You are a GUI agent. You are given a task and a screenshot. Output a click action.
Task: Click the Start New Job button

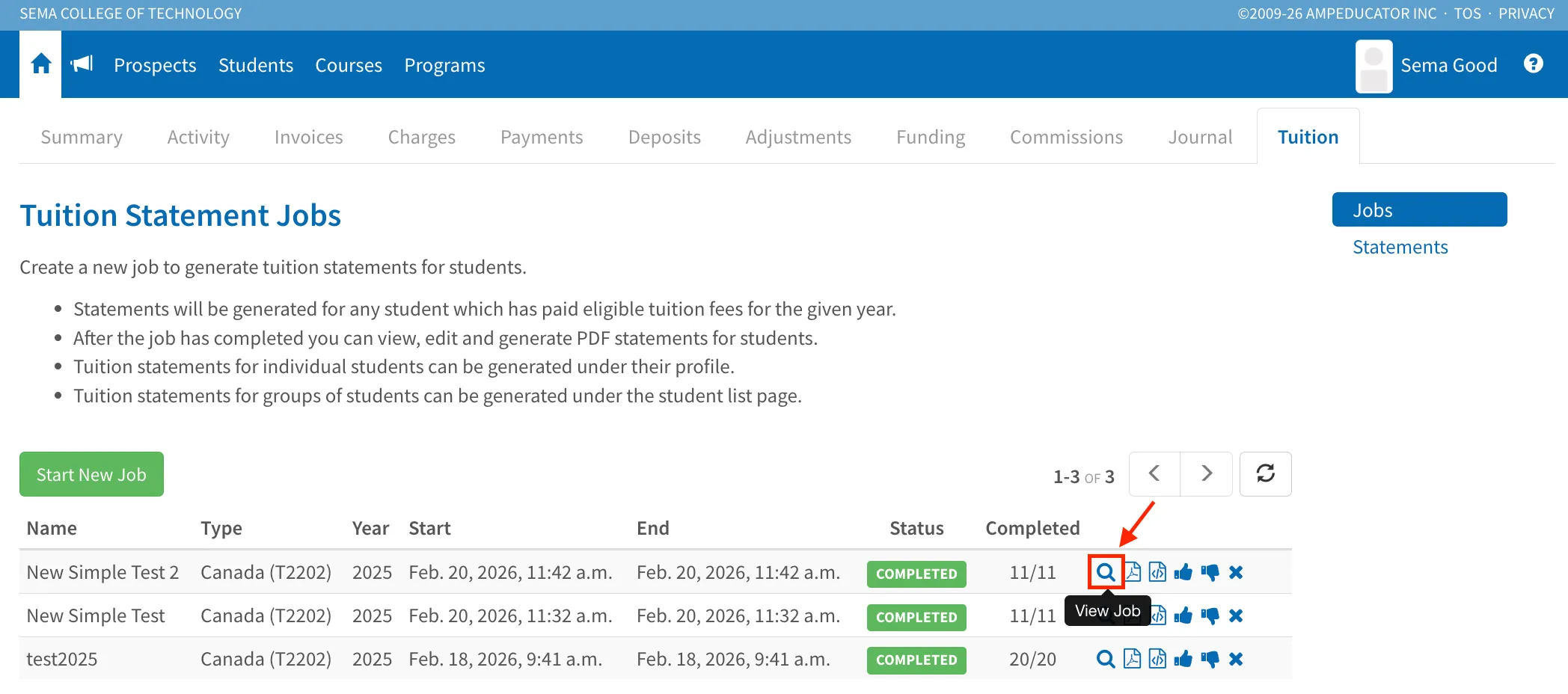click(91, 474)
